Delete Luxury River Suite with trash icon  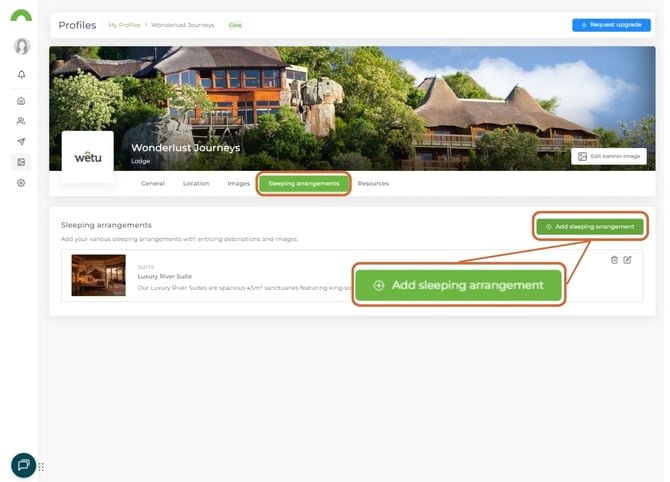614,260
